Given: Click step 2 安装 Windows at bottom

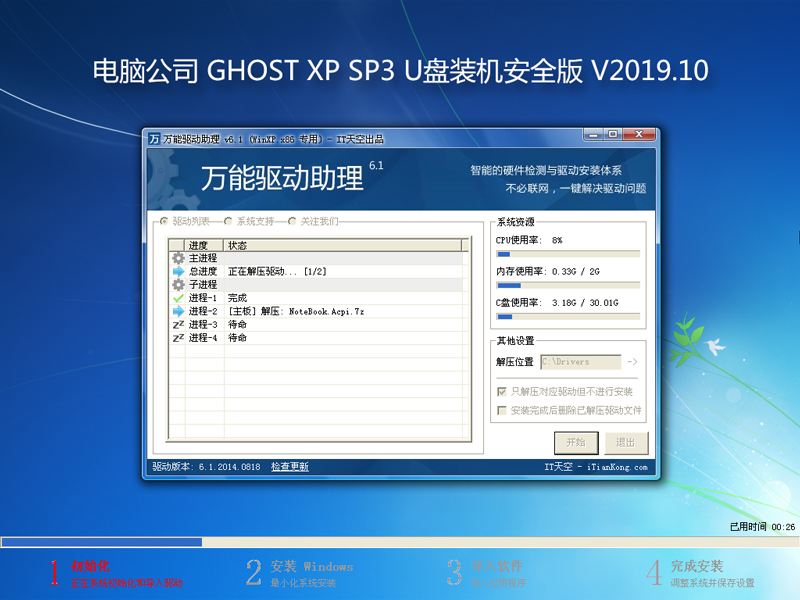Looking at the screenshot, I should point(299,573).
